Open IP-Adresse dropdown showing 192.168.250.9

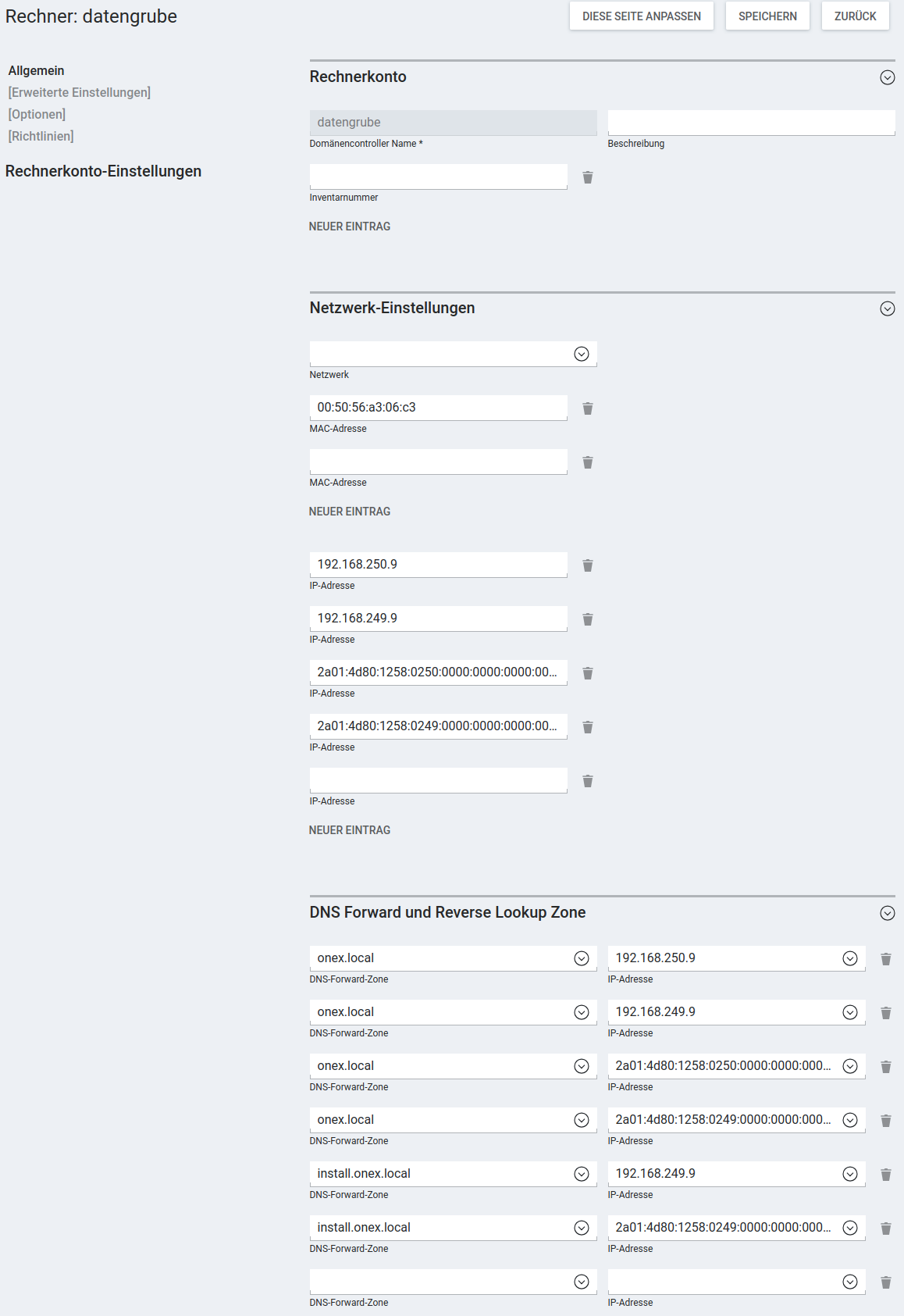(737, 958)
